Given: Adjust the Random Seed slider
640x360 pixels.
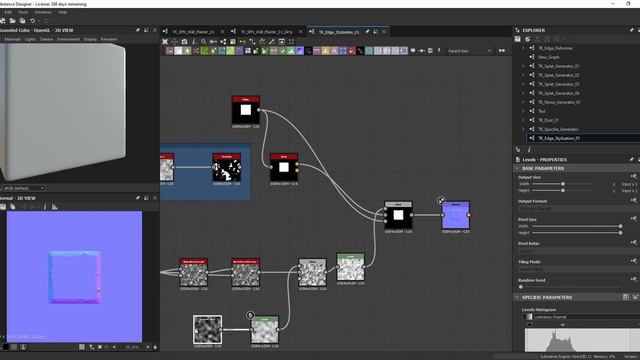Looking at the screenshot, I should pos(521,287).
